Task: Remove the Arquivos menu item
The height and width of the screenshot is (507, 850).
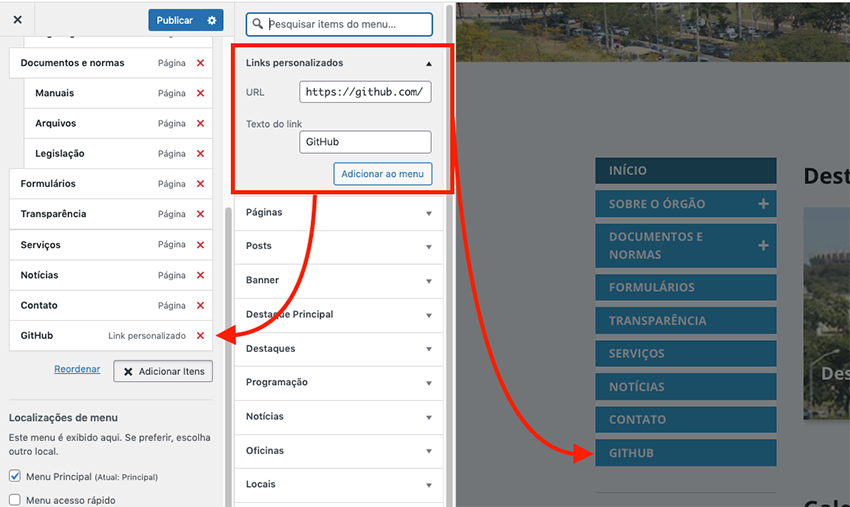Action: coord(201,124)
